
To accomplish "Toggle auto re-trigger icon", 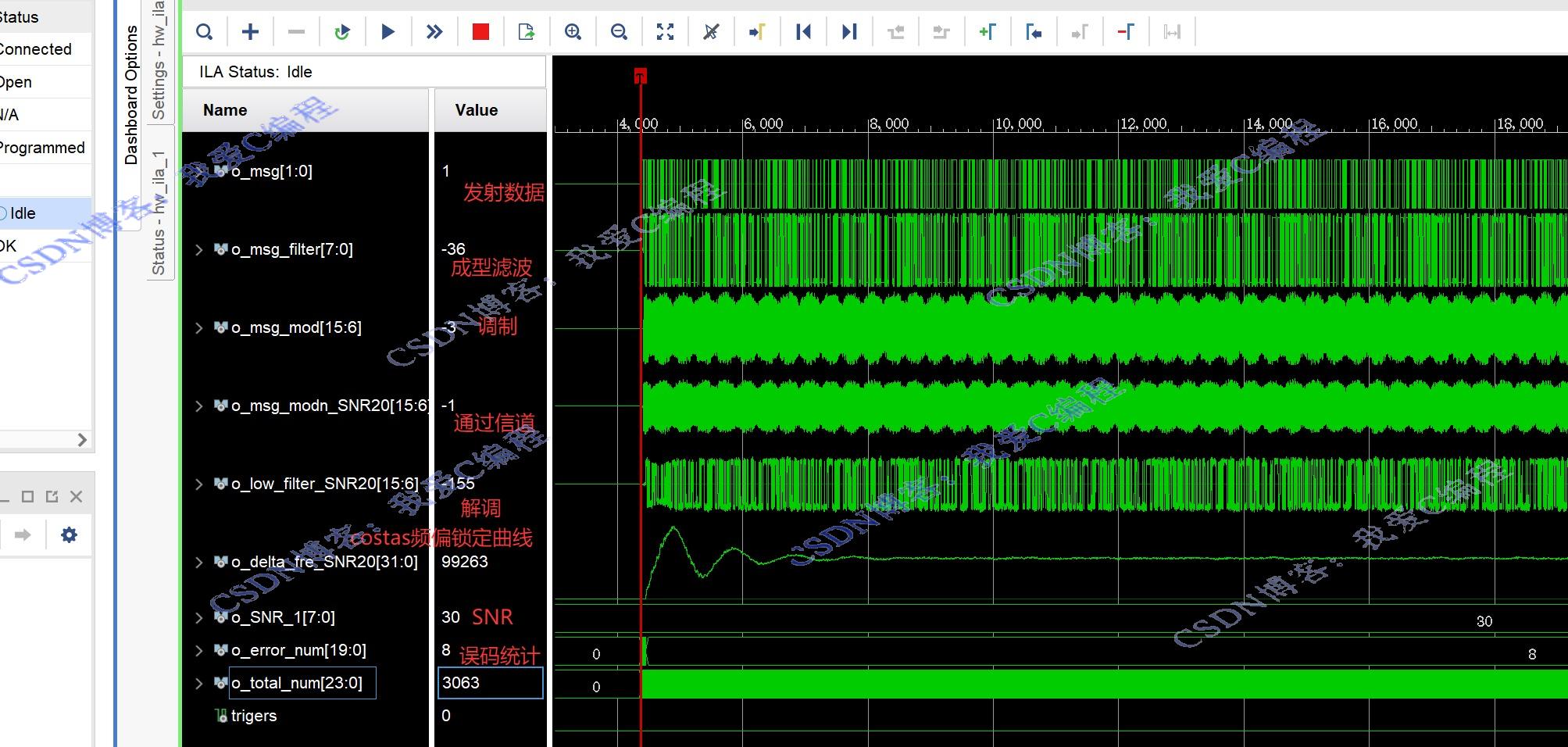I will (342, 32).
